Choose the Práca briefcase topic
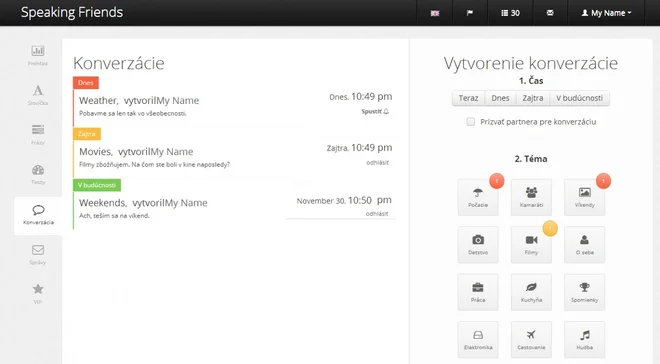The image size is (660, 364). pyautogui.click(x=478, y=292)
